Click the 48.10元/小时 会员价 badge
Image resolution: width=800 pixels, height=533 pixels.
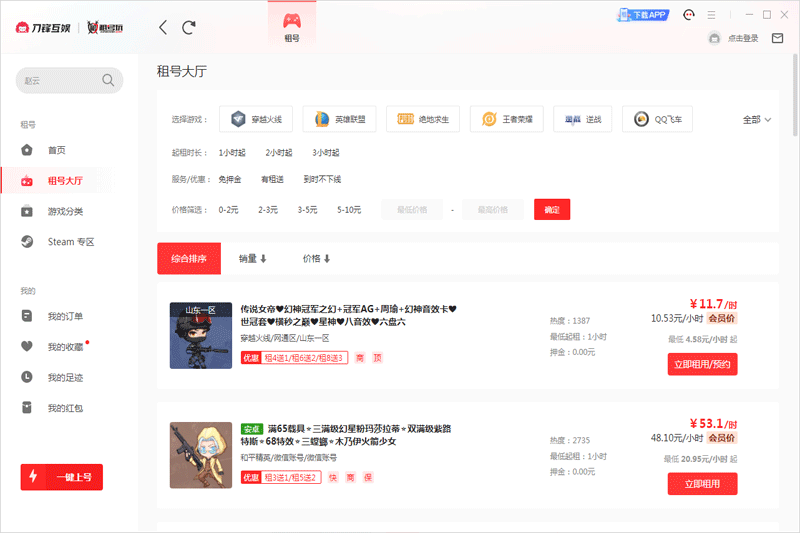(694, 438)
